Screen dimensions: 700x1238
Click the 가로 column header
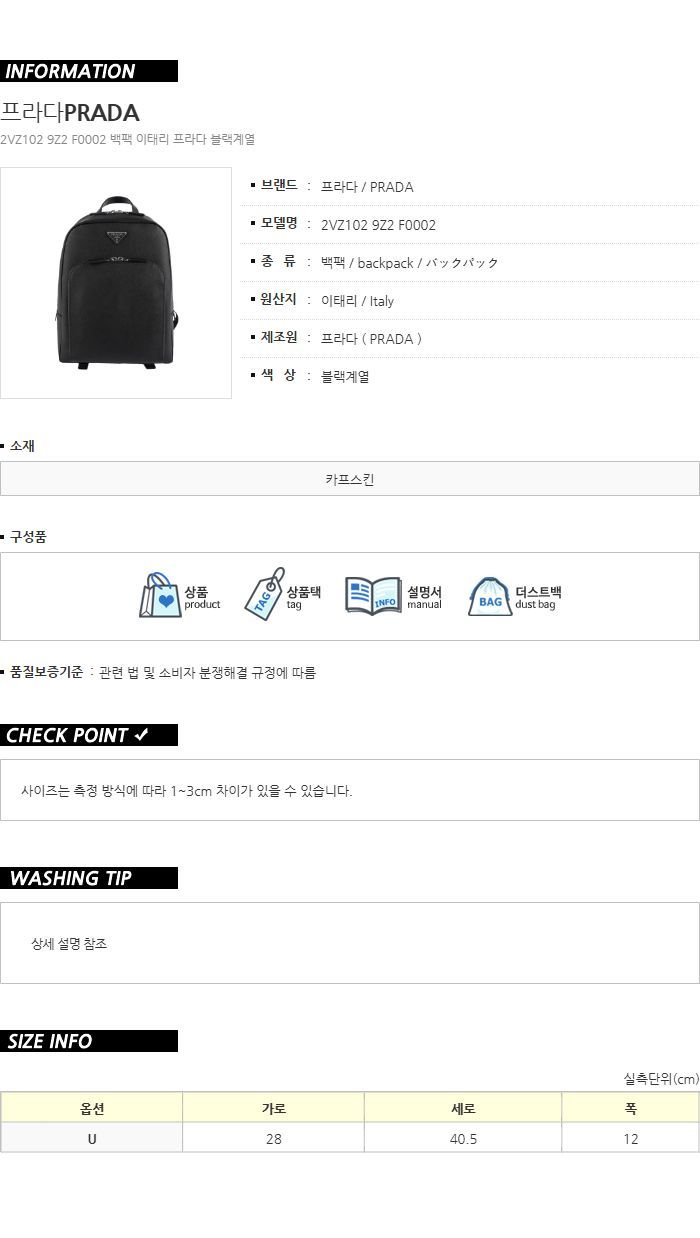(274, 1108)
